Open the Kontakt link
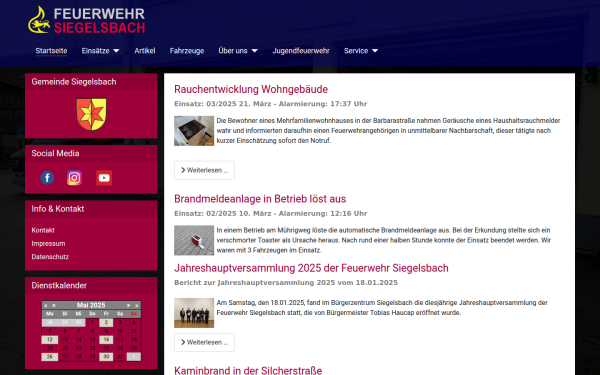This screenshot has height=375, width=600. point(43,230)
